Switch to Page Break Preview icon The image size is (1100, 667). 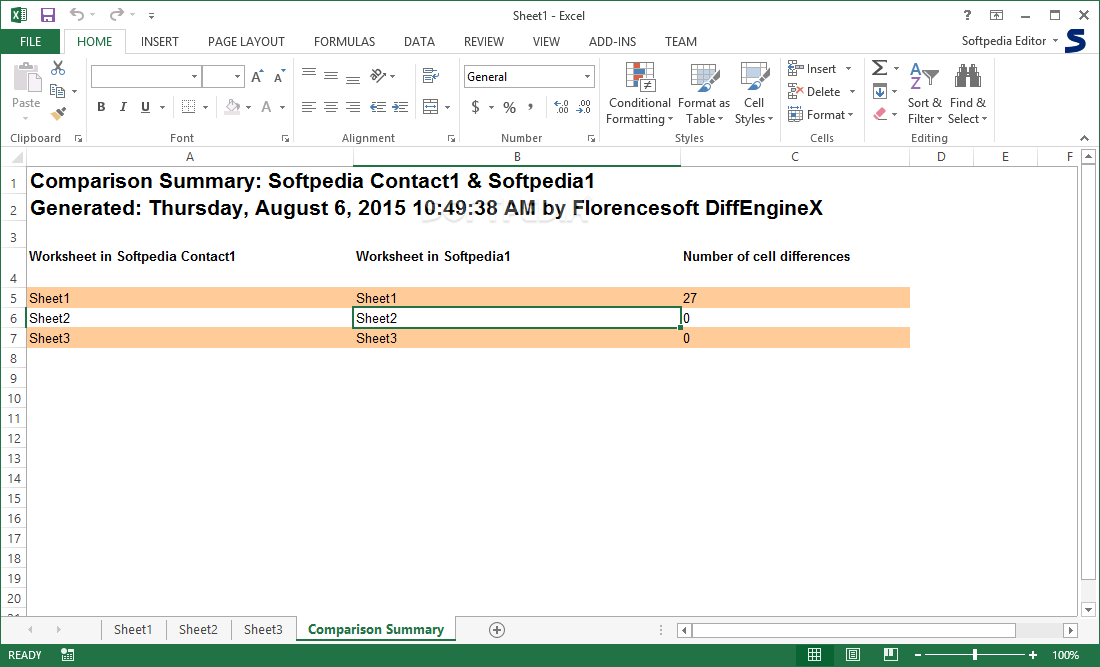click(x=890, y=654)
